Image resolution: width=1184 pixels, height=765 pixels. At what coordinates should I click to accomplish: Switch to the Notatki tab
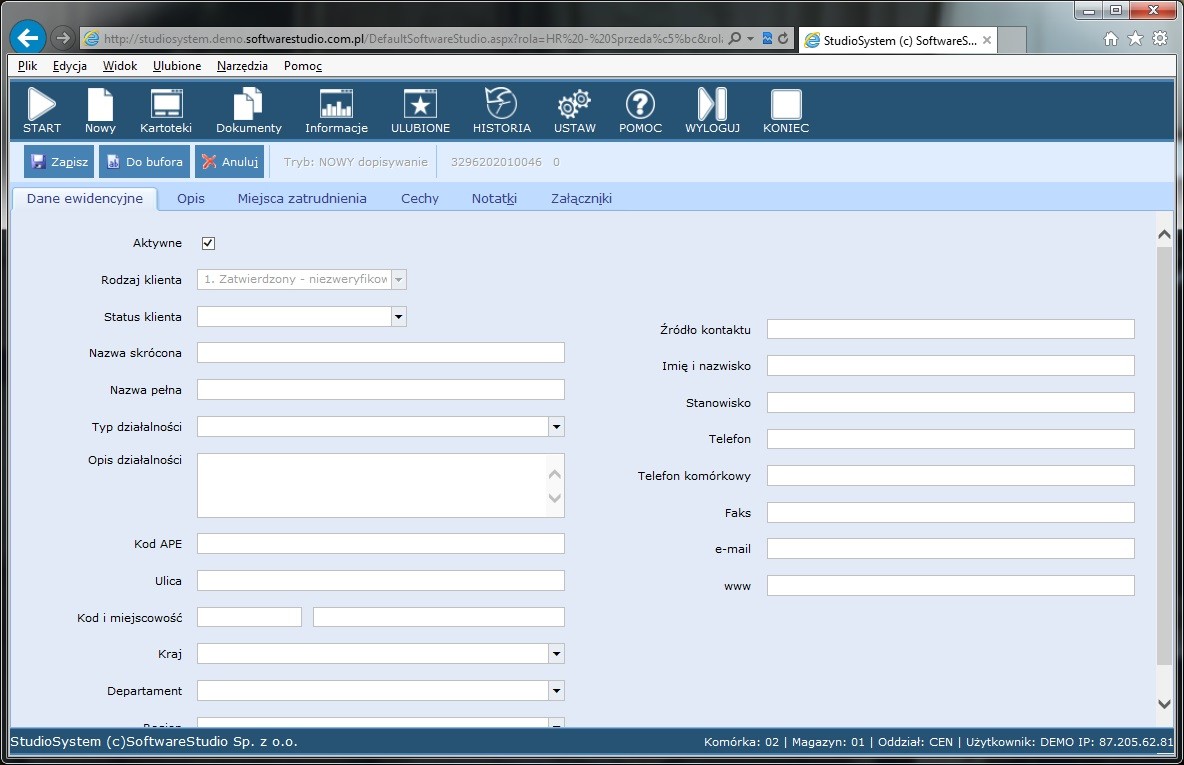(495, 199)
